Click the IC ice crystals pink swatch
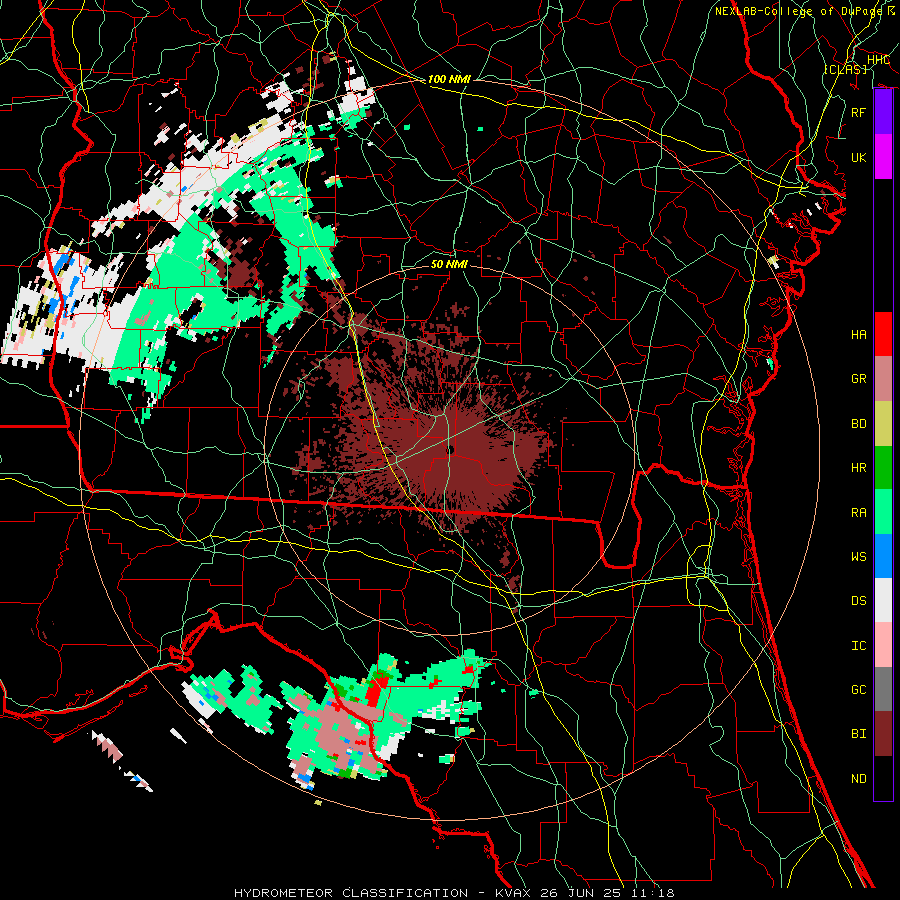Viewport: 900px width, 900px height. [x=883, y=645]
